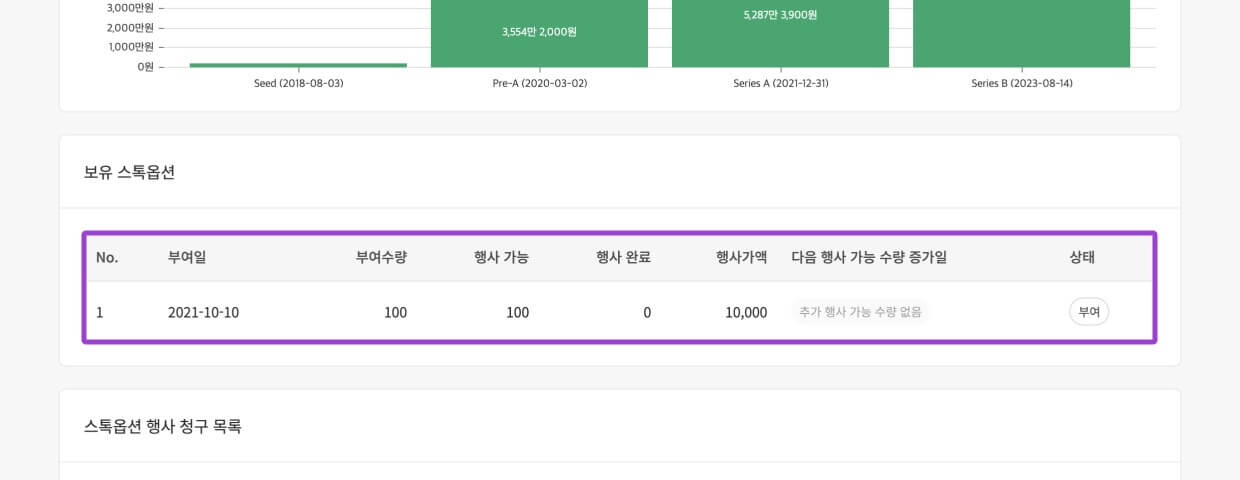Click the 추가 행사 가능 수량 없음 badge
Screen dimensions: 1240x480
[860, 312]
